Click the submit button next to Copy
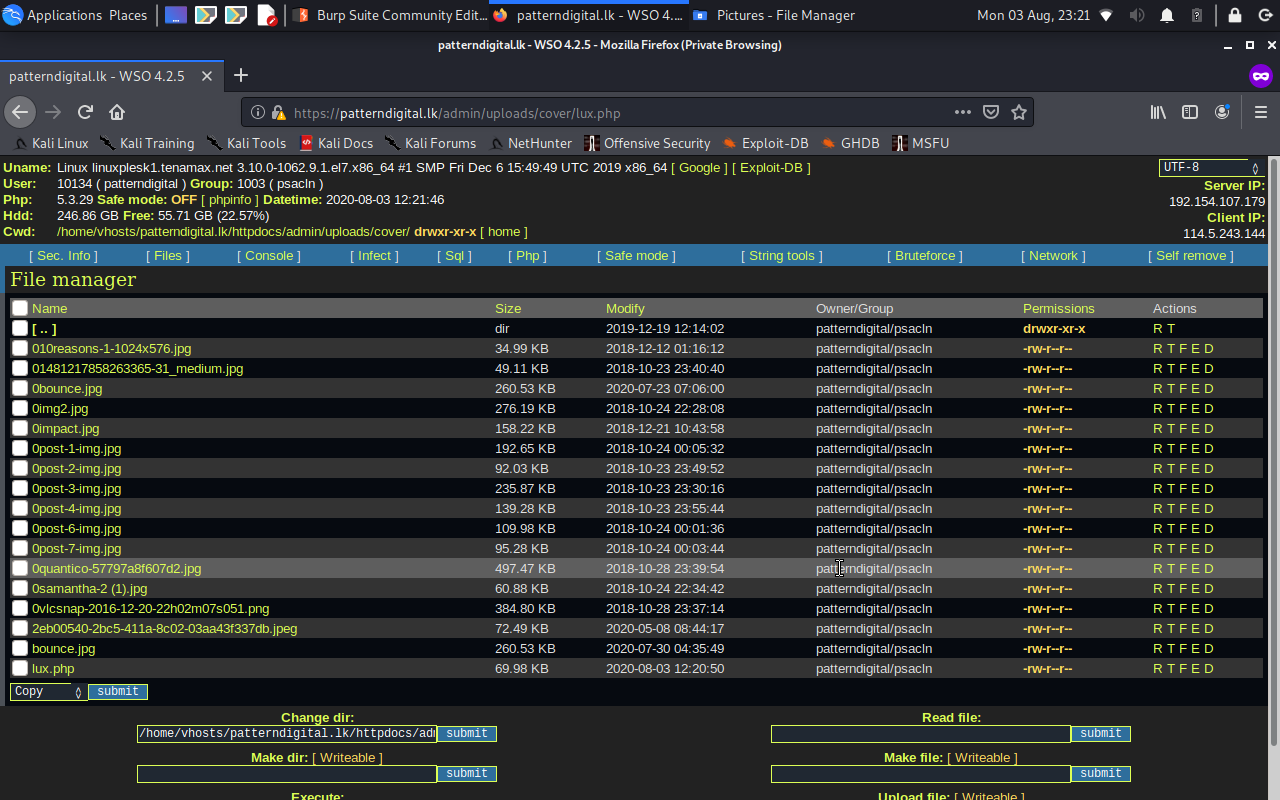Screen dimensions: 1280x800 (x=118, y=691)
